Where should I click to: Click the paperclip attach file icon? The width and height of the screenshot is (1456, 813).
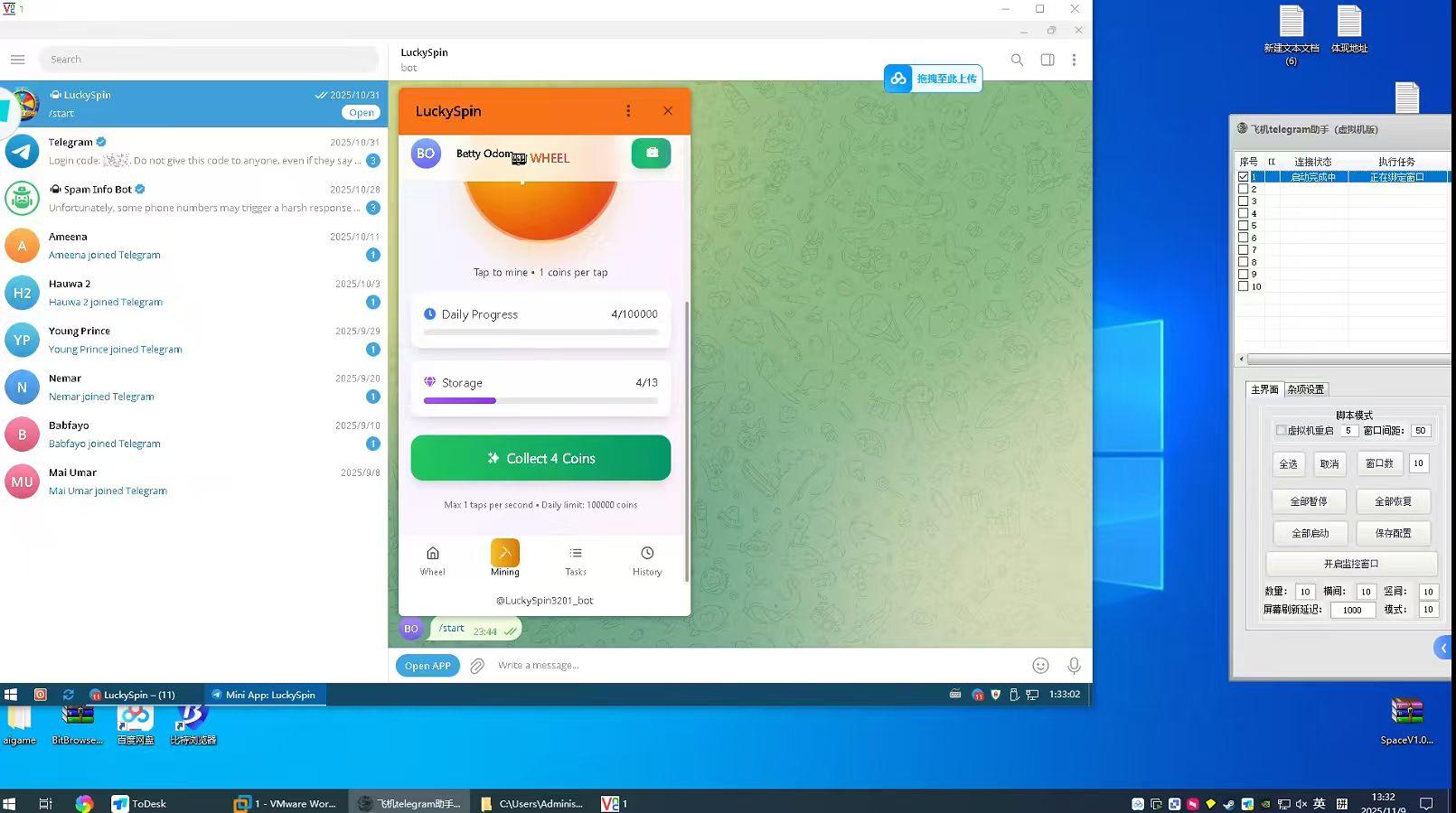click(x=477, y=666)
